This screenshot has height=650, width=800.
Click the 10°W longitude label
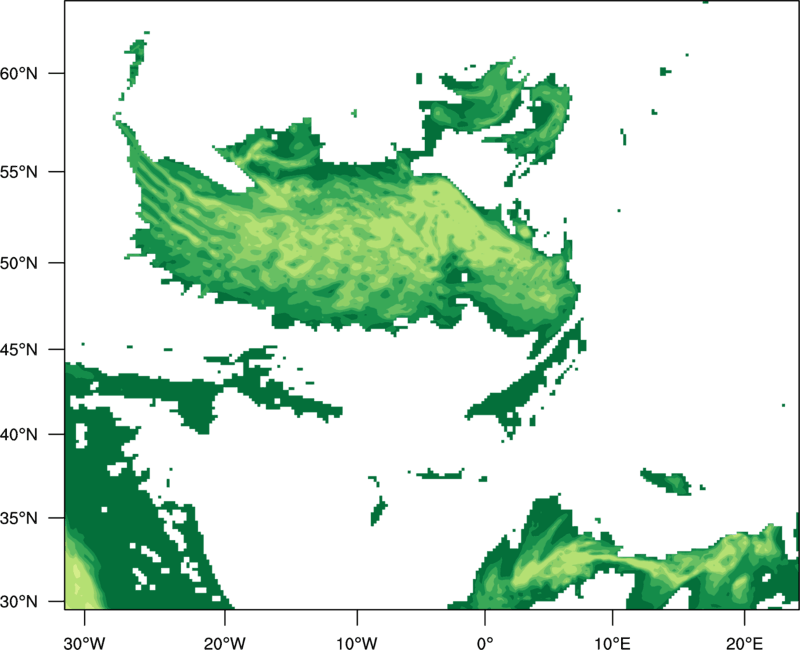(x=357, y=643)
